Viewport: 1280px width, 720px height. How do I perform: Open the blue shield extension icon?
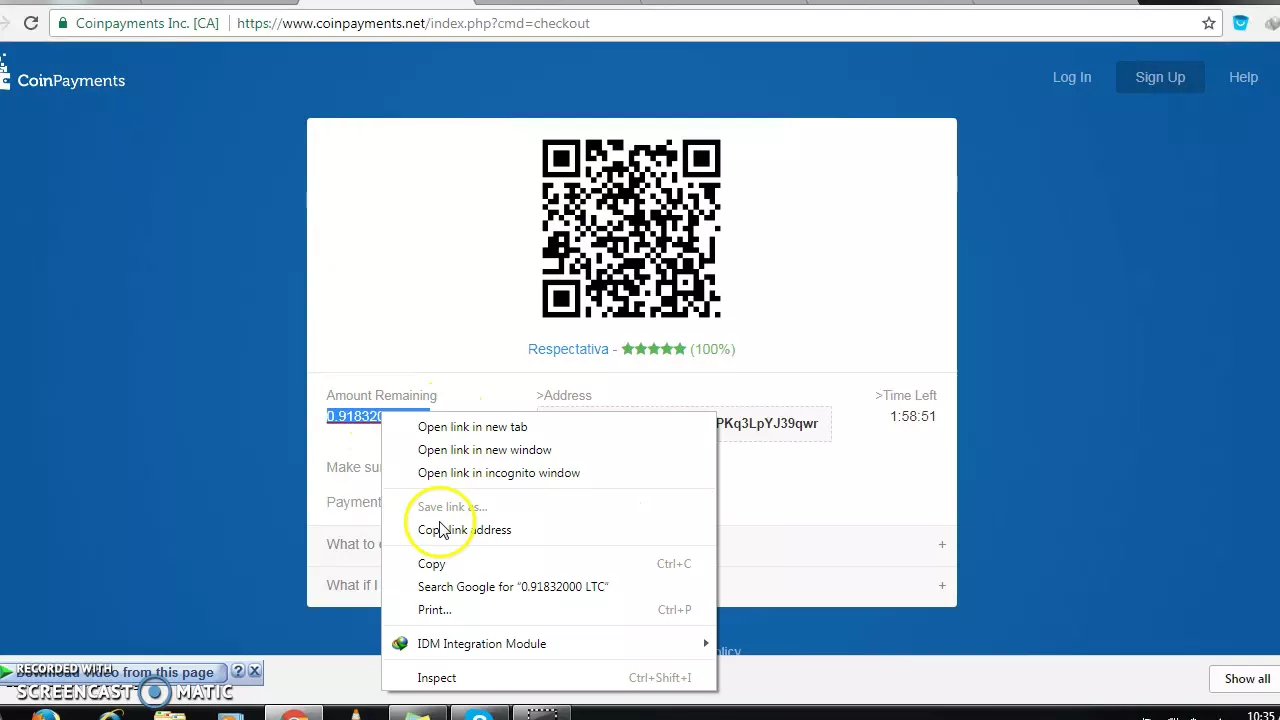point(1241,23)
